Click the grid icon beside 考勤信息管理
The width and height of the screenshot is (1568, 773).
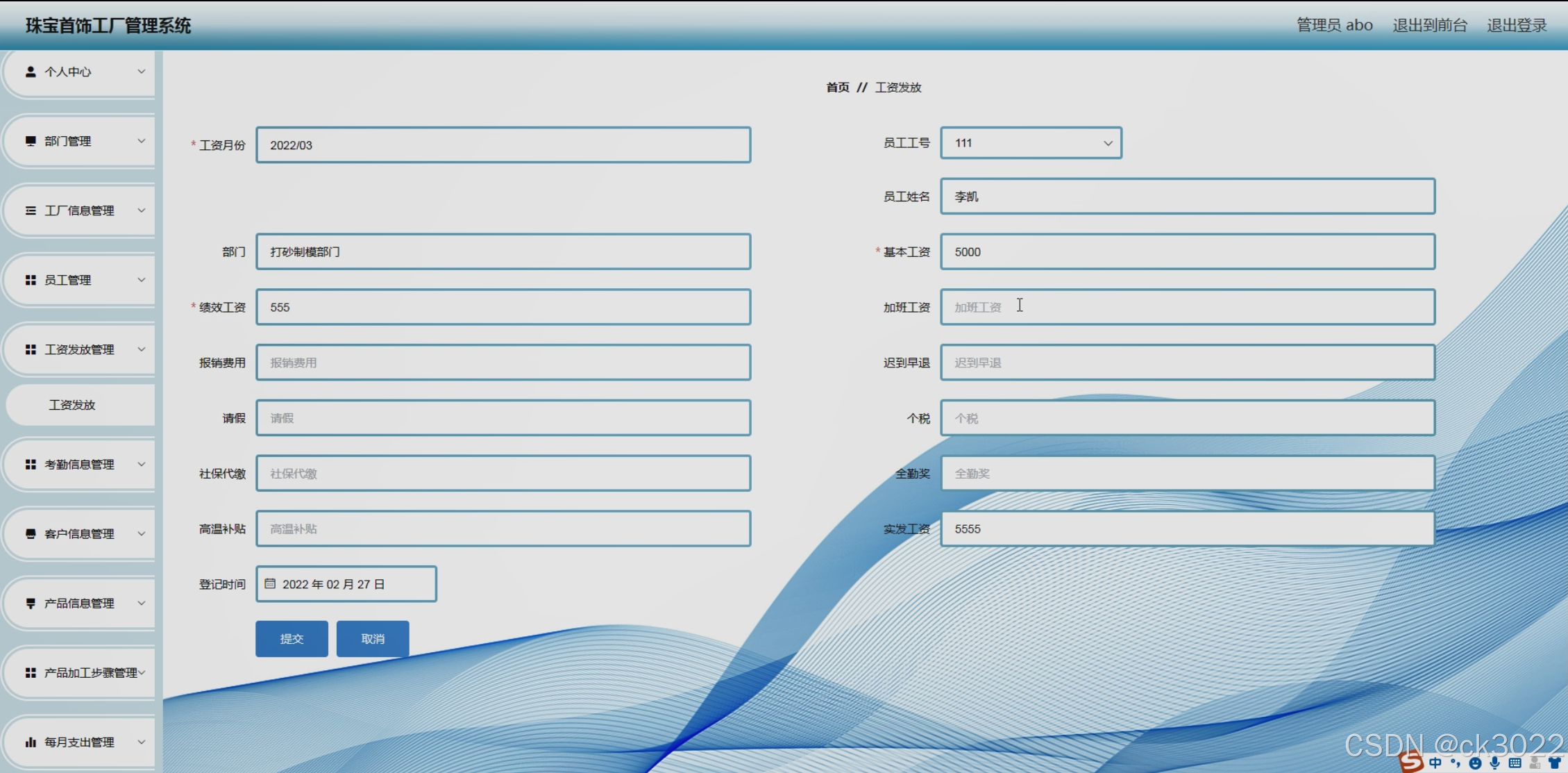(x=31, y=464)
